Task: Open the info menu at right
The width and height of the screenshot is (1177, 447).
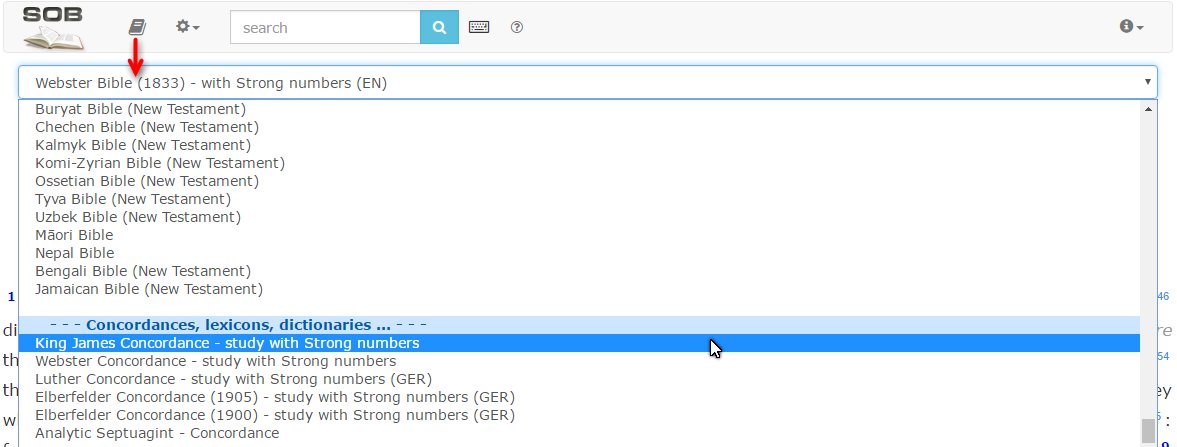Action: [1131, 27]
